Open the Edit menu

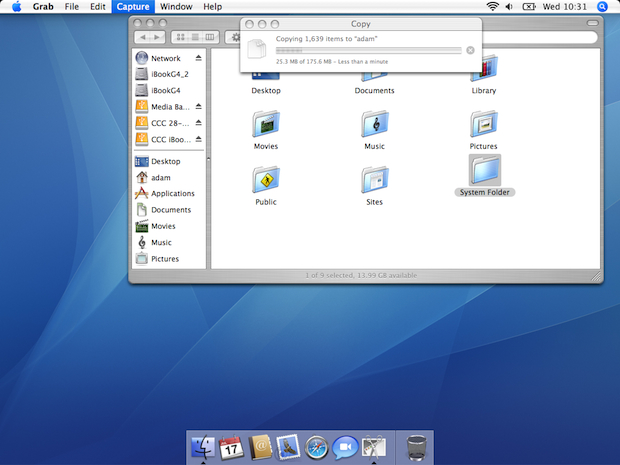click(x=97, y=7)
